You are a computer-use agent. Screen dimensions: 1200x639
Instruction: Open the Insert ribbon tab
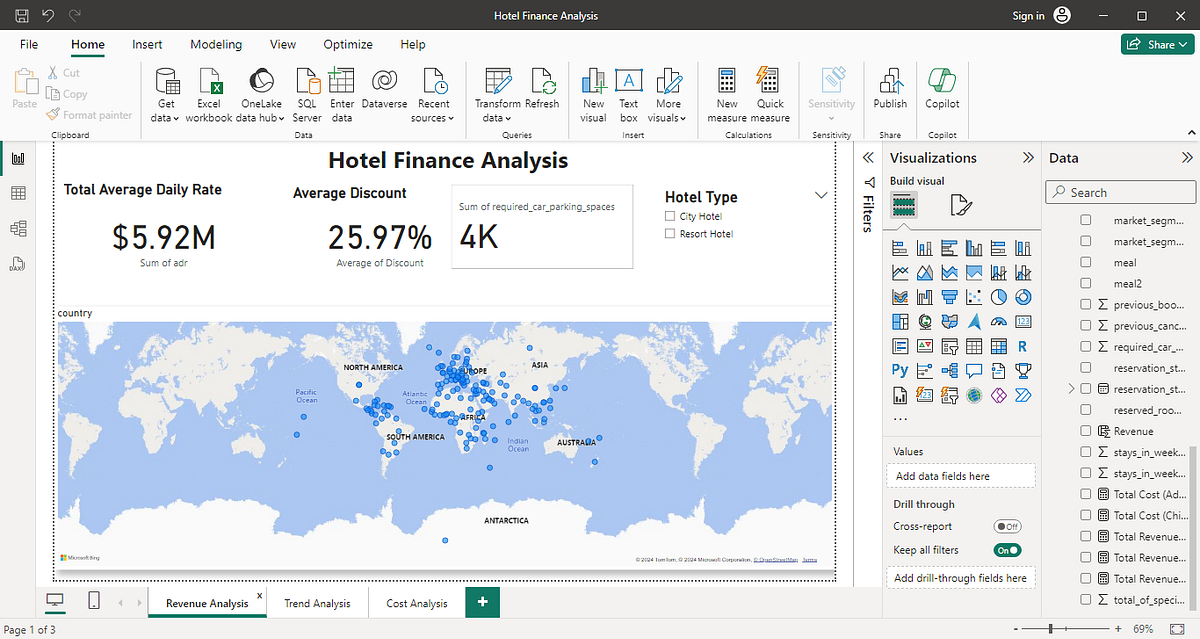point(147,44)
